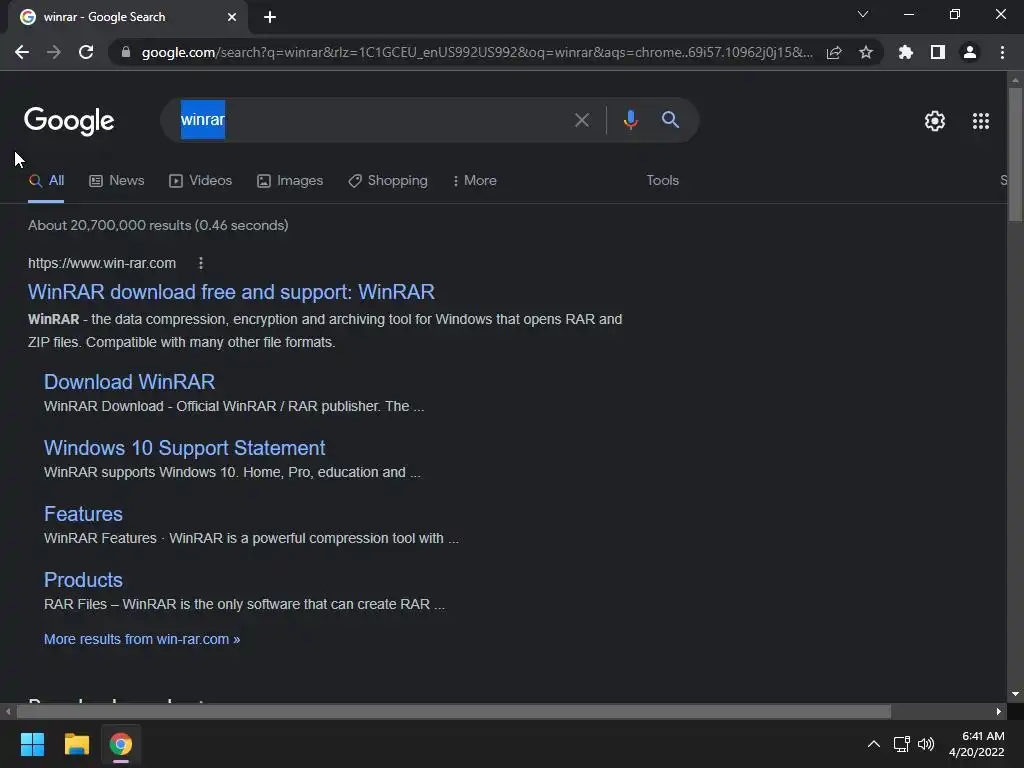Open the Extensions puzzle icon

point(906,52)
